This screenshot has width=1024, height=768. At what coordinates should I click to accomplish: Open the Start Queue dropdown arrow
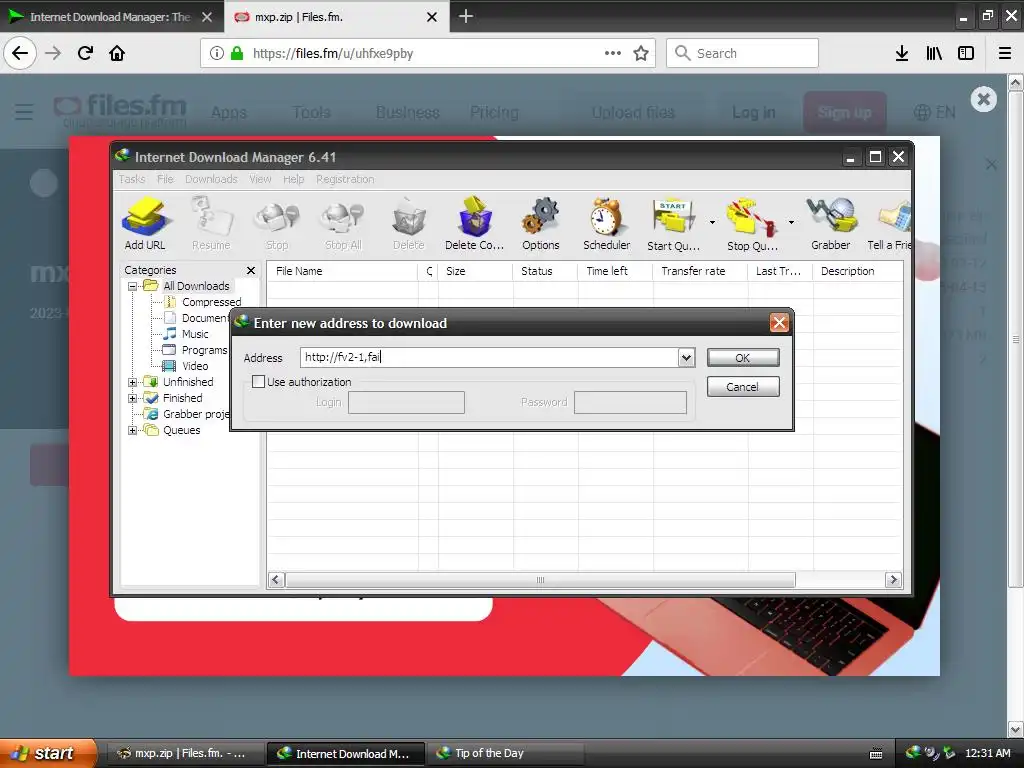(712, 223)
